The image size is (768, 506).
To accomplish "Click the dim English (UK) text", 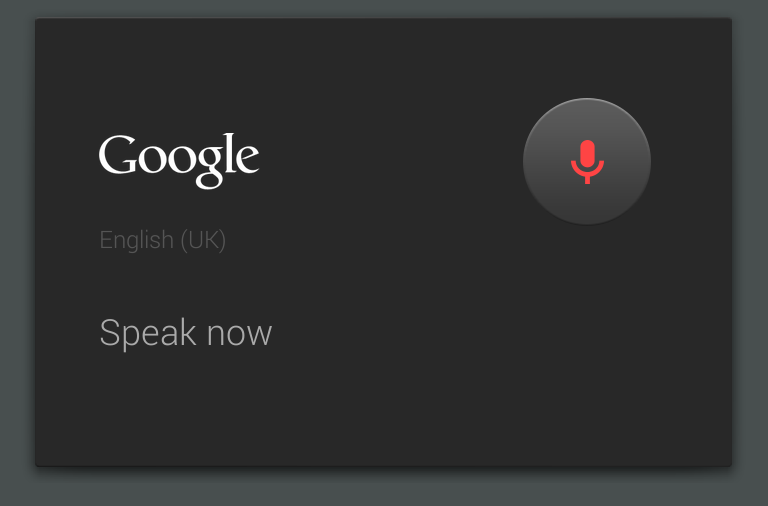I will [162, 240].
